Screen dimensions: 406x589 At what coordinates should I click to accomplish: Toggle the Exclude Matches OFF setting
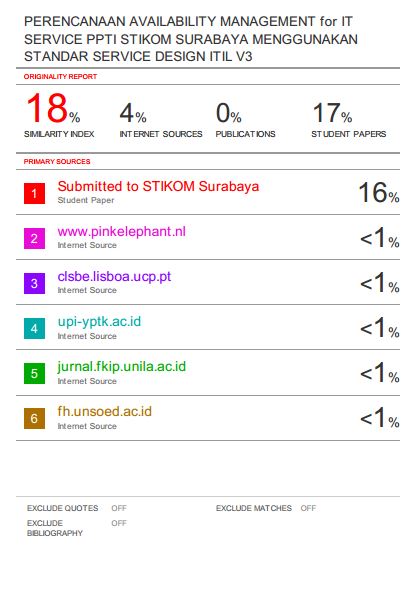coord(308,508)
